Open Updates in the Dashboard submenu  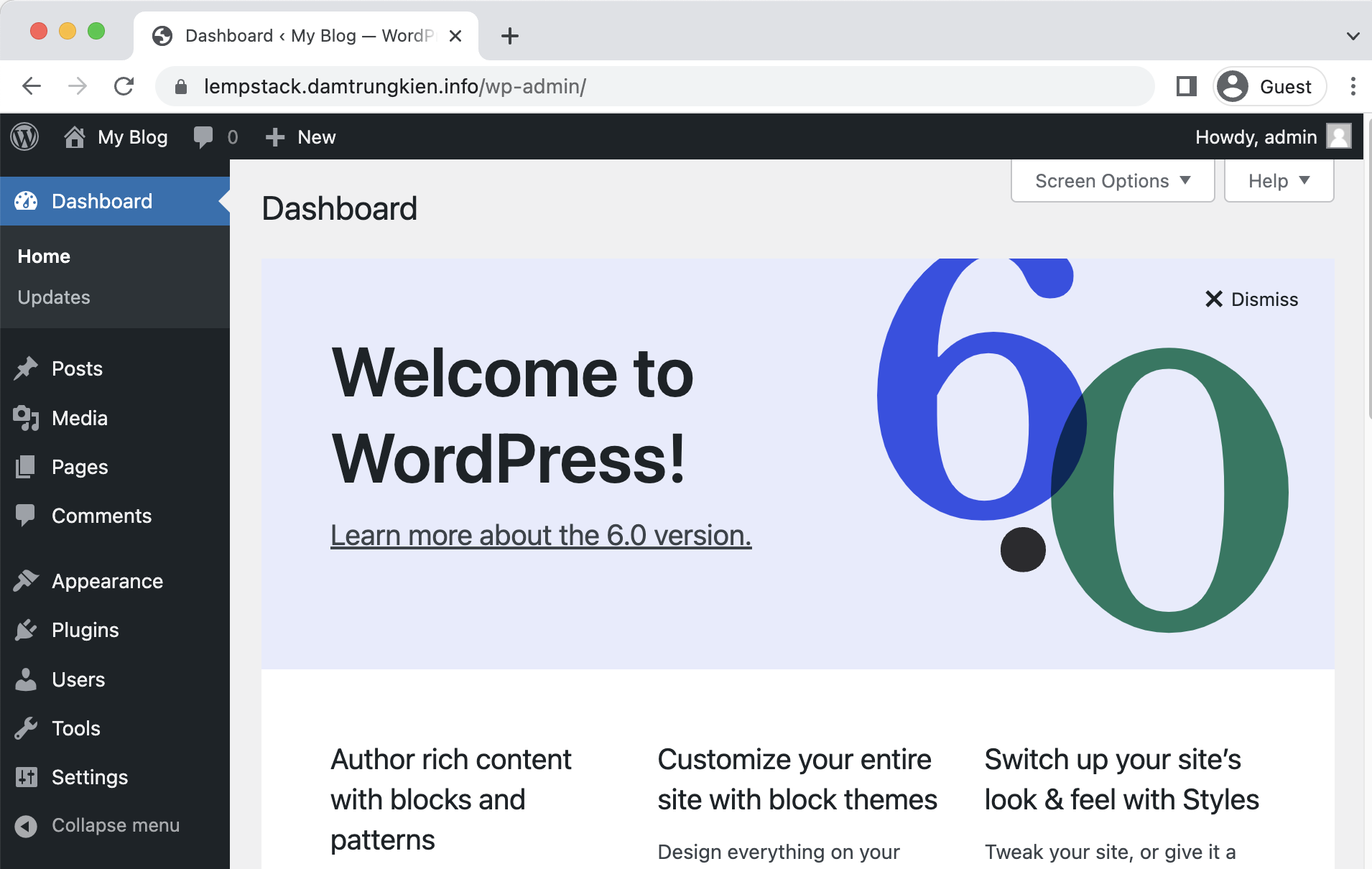[x=54, y=297]
